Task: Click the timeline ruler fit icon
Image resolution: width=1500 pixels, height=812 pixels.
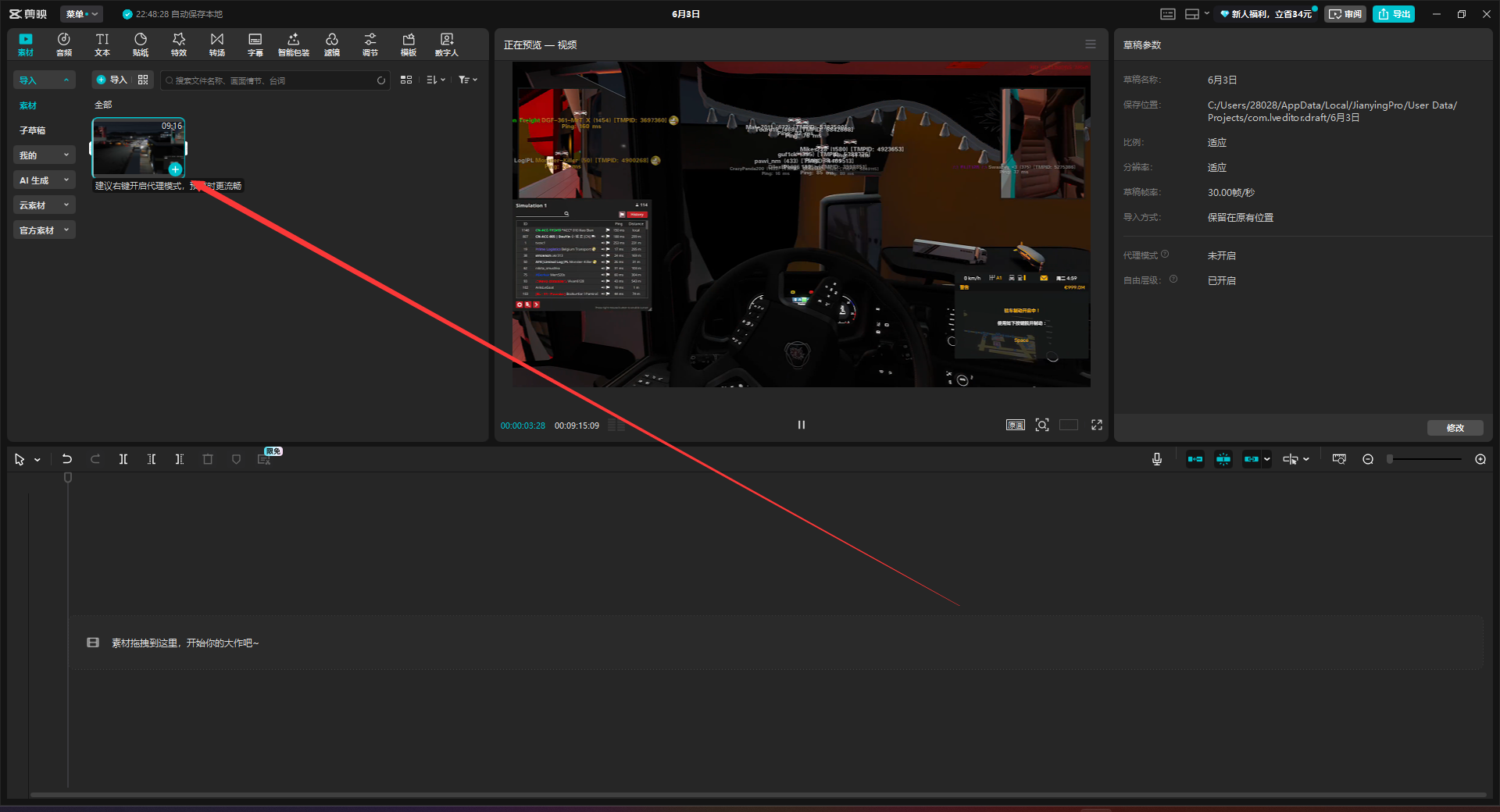Action: (x=1339, y=459)
